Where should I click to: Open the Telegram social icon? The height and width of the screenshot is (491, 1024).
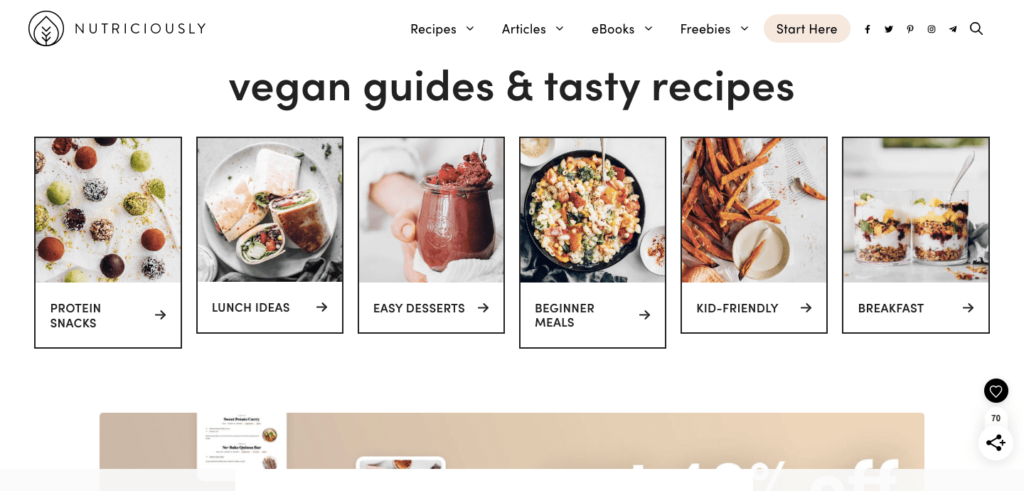pos(953,29)
